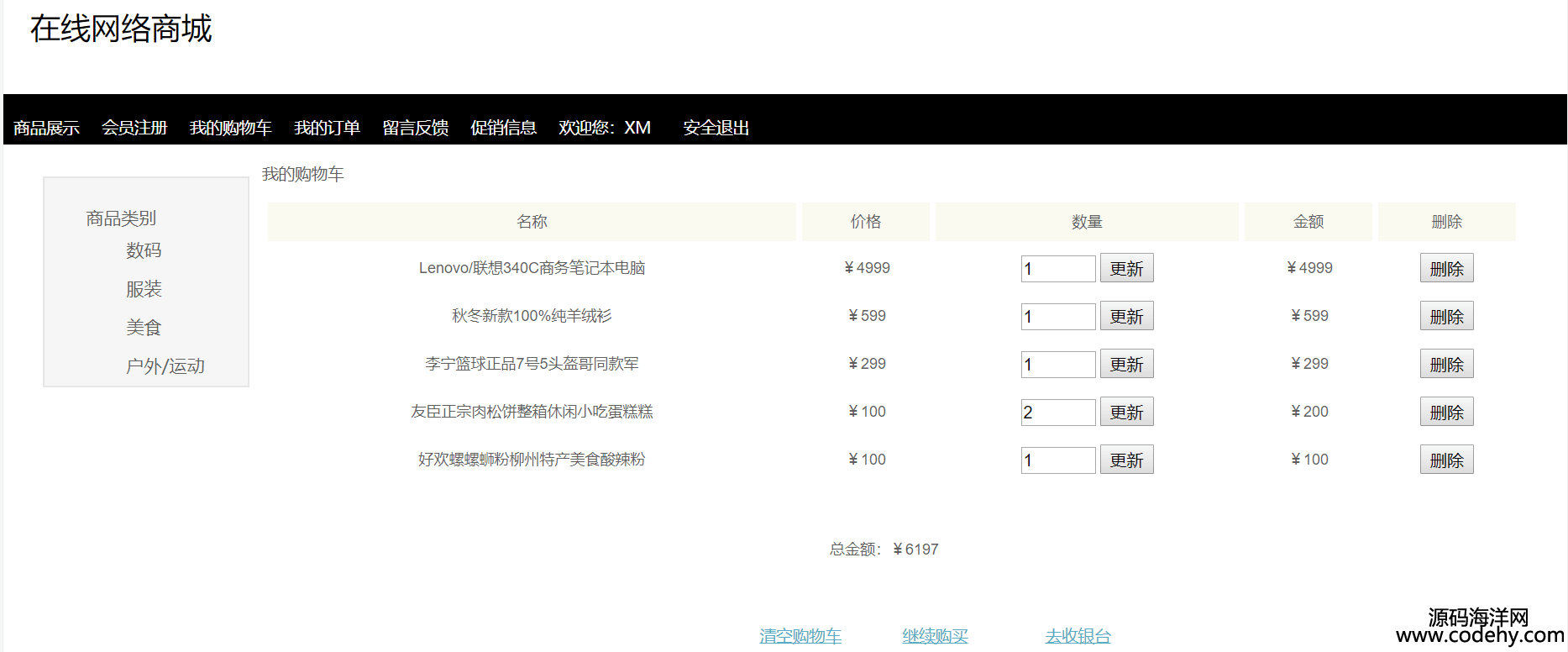Open the 留言反馈 page
The image size is (1568, 652).
pos(415,128)
